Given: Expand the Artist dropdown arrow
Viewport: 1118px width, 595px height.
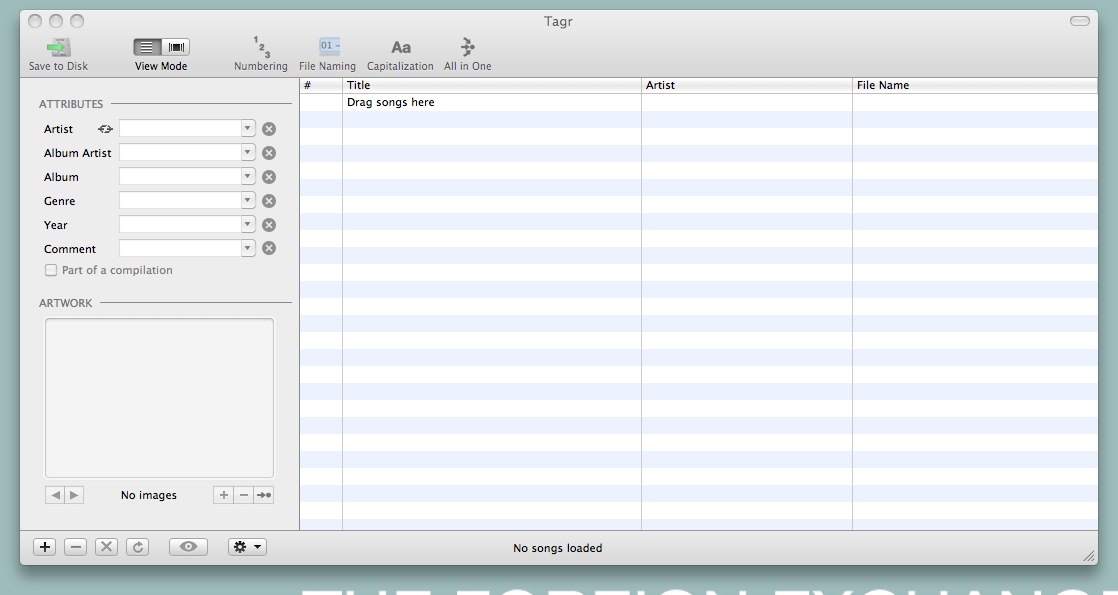Looking at the screenshot, I should coord(247,128).
